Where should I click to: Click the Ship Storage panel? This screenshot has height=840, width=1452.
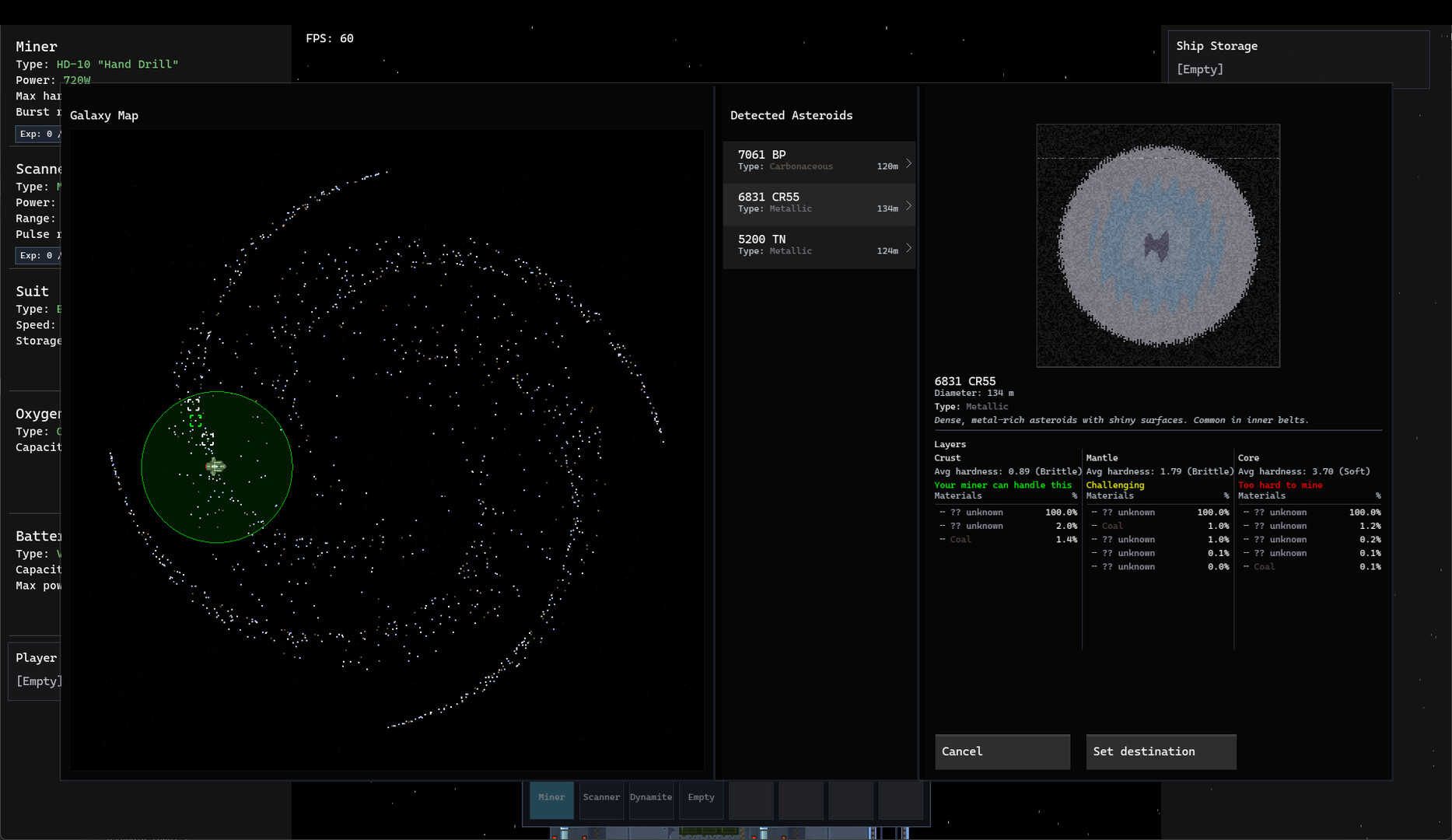pyautogui.click(x=1297, y=58)
